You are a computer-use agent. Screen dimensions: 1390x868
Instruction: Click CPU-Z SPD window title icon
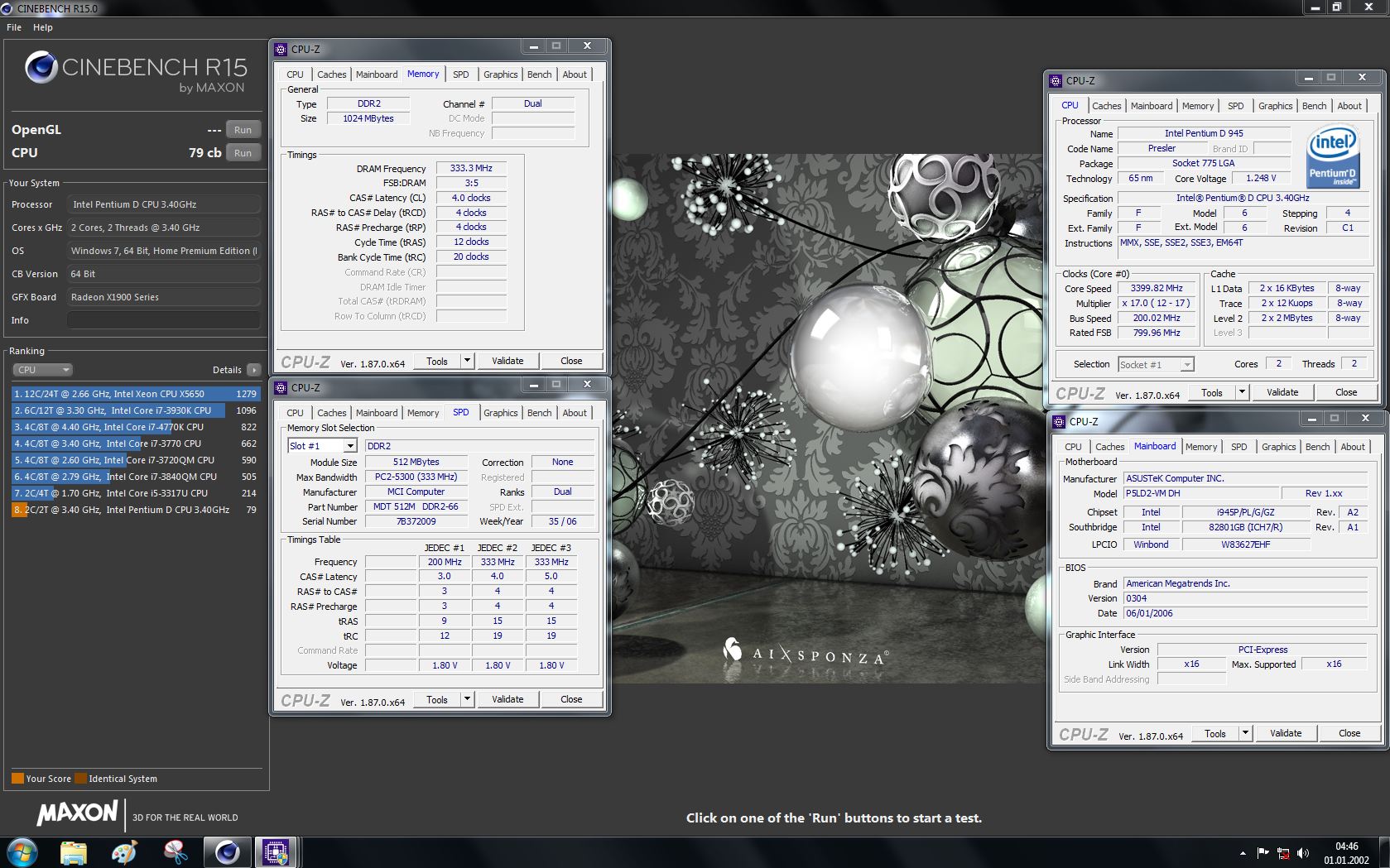pos(281,387)
